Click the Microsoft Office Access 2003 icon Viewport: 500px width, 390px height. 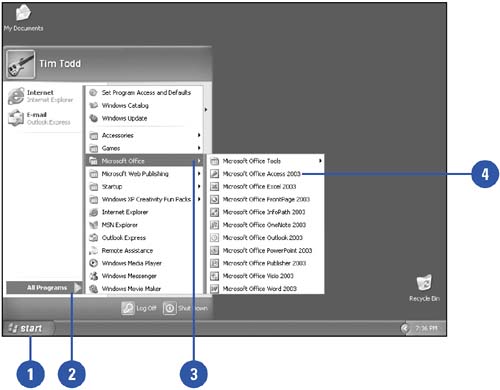[x=214, y=174]
